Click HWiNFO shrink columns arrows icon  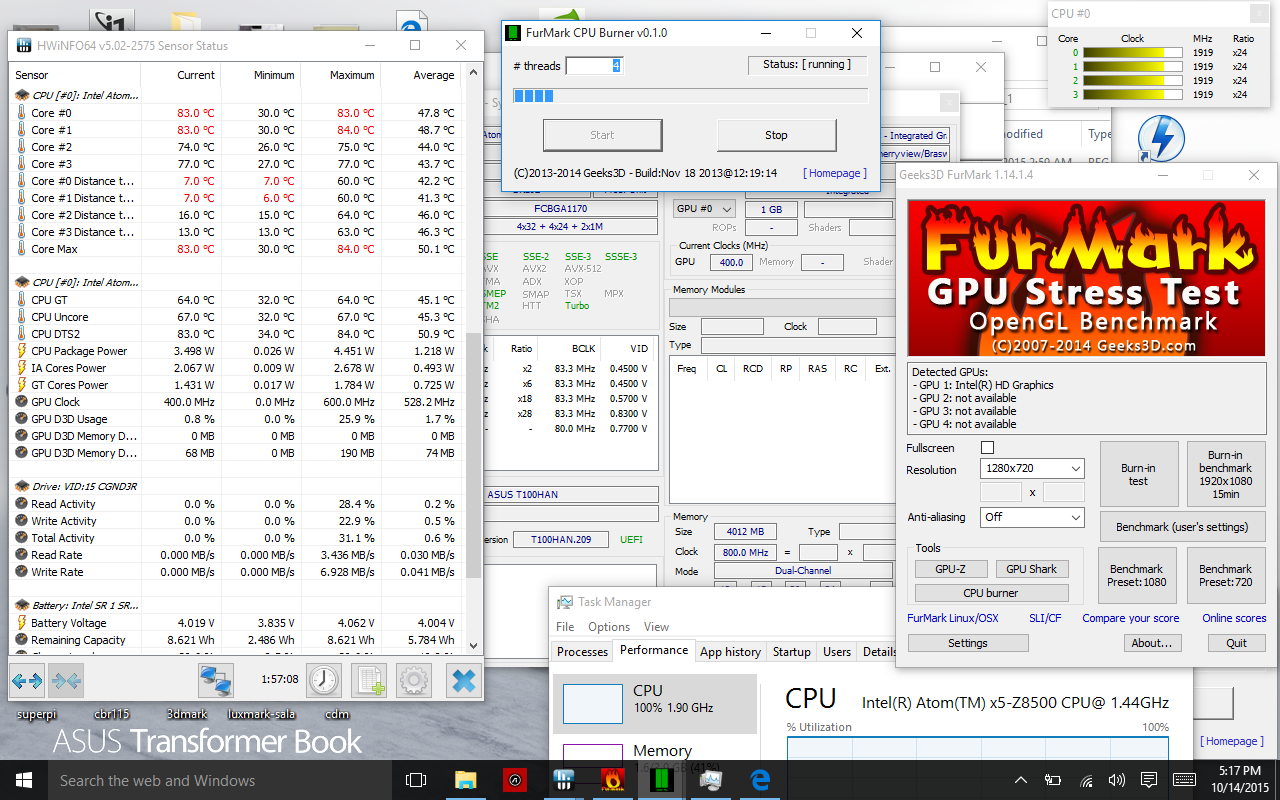coord(65,681)
